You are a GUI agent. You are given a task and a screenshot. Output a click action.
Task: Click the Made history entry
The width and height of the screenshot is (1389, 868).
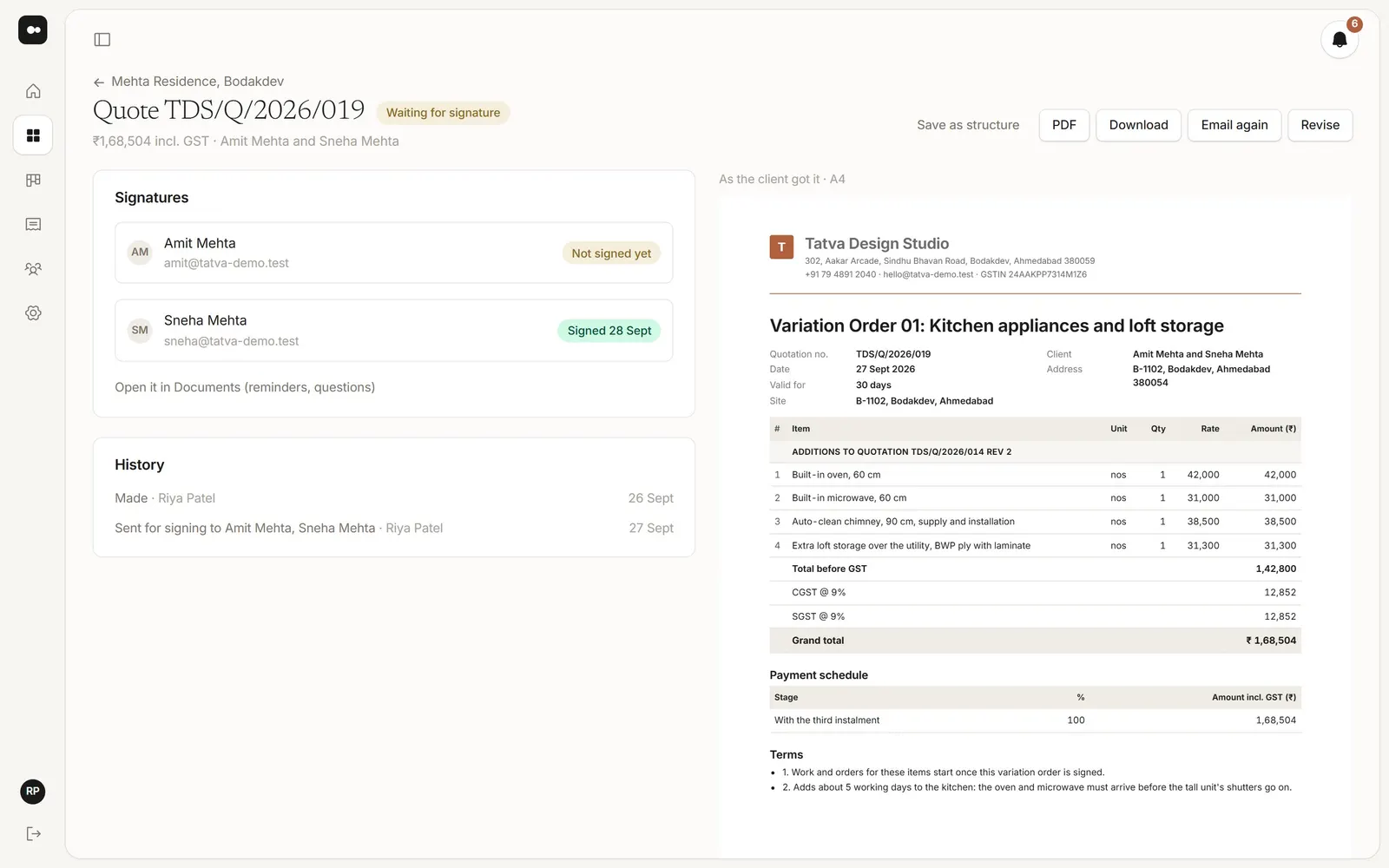394,498
